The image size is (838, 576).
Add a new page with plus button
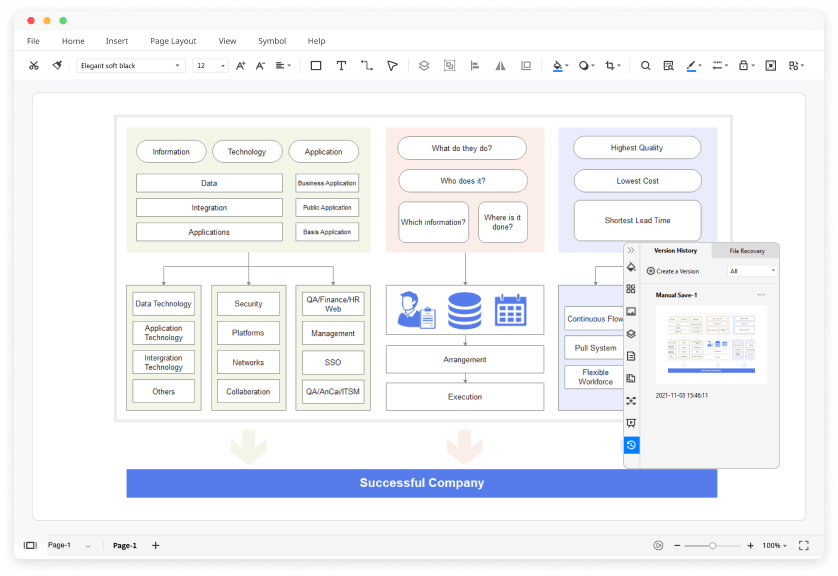(x=156, y=546)
